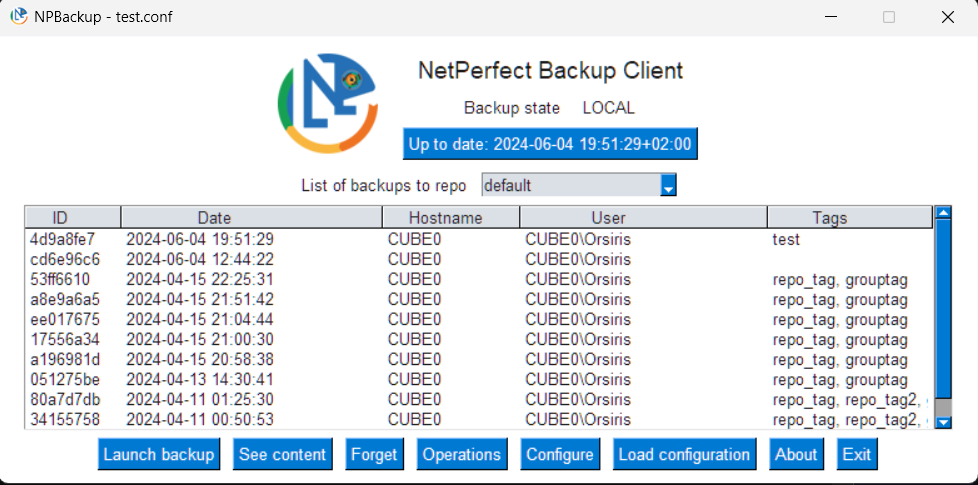The image size is (978, 485).
Task: Select backup row with ID 53ff6610
Action: (x=400, y=279)
